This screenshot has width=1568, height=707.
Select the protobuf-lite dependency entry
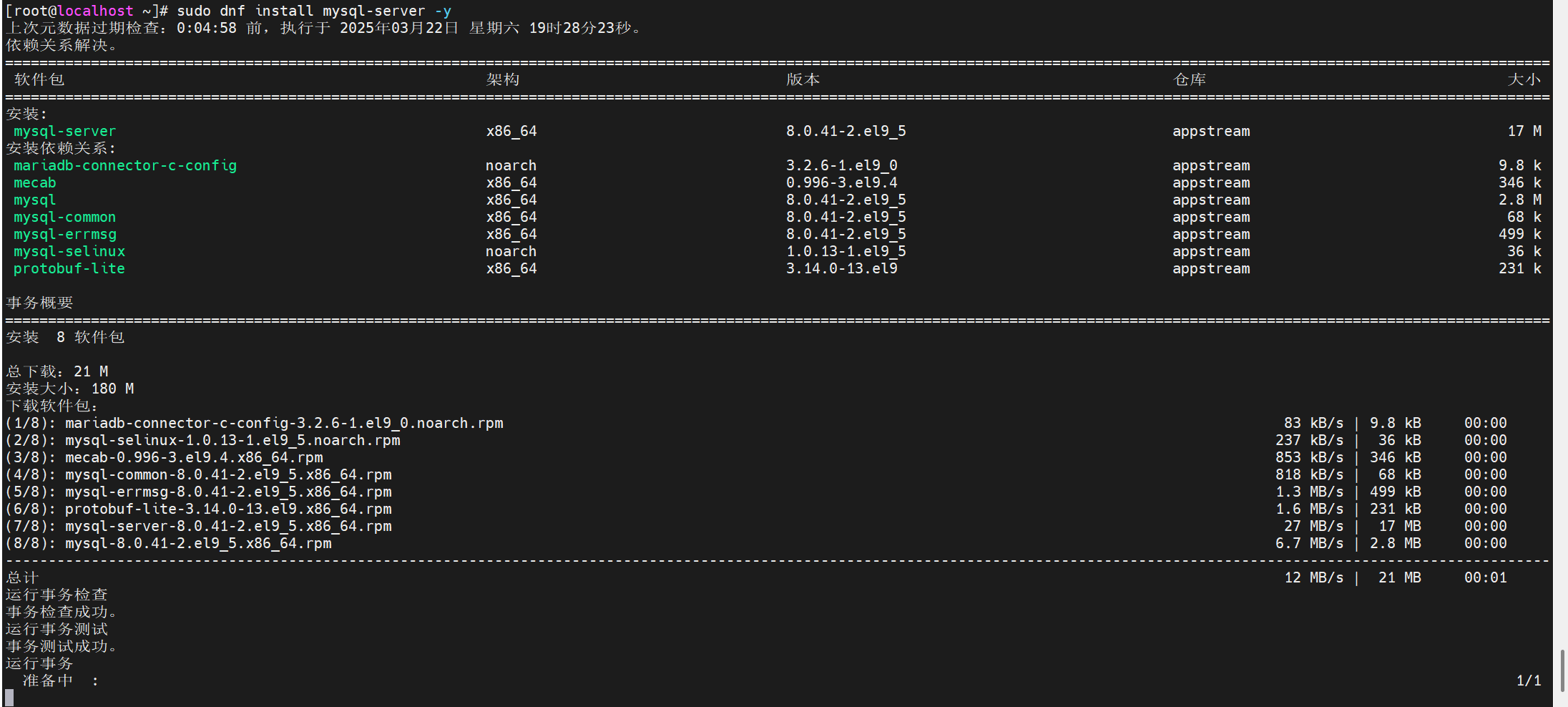pos(69,268)
